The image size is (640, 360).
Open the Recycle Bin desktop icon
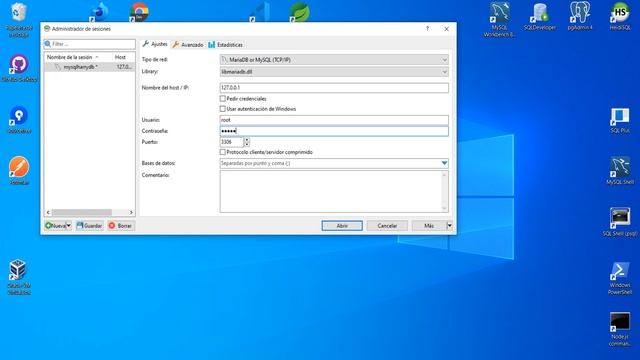click(19, 20)
